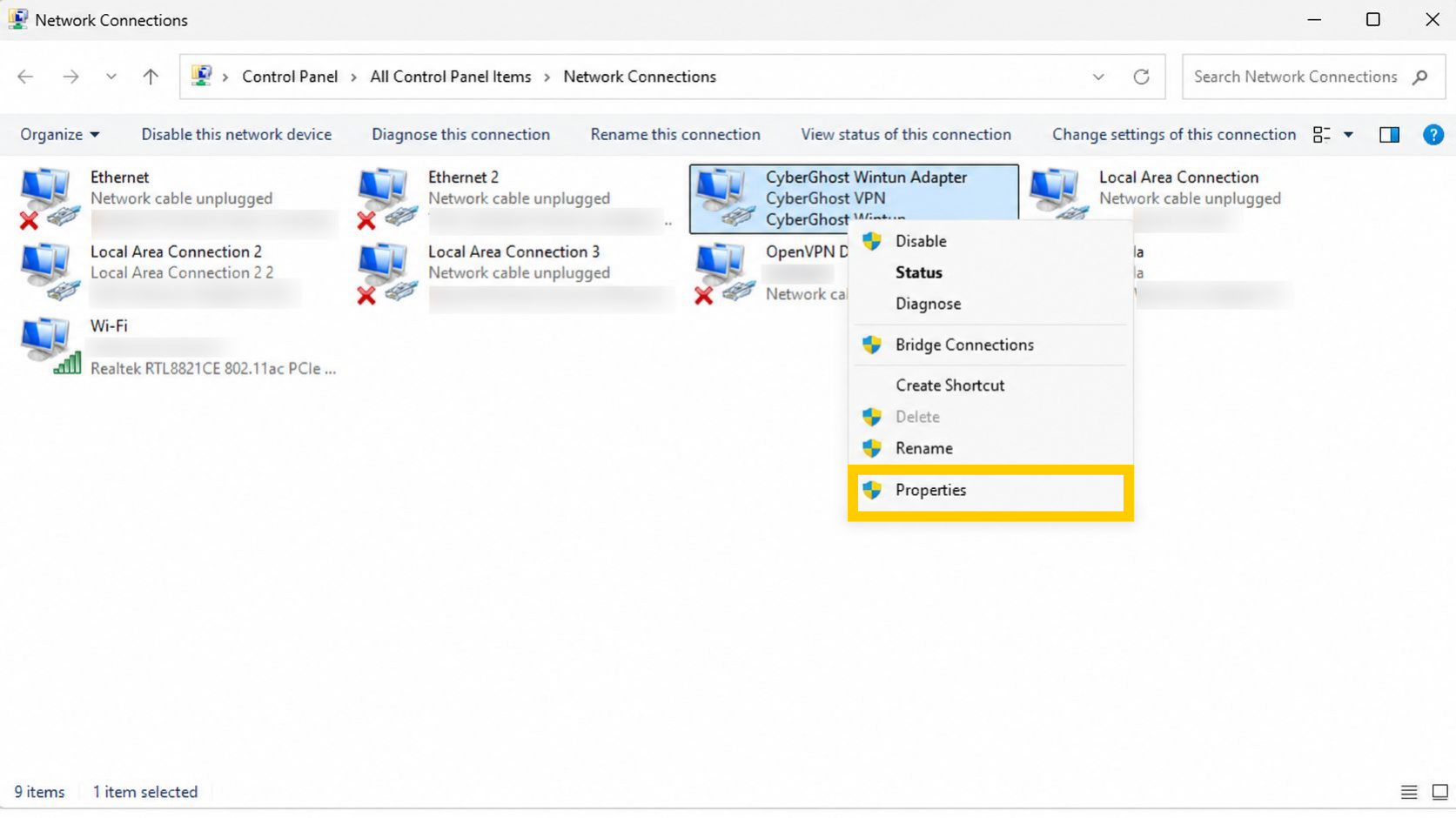1456x818 pixels.
Task: Select the Ethernet 2 adapter icon
Action: [x=386, y=198]
